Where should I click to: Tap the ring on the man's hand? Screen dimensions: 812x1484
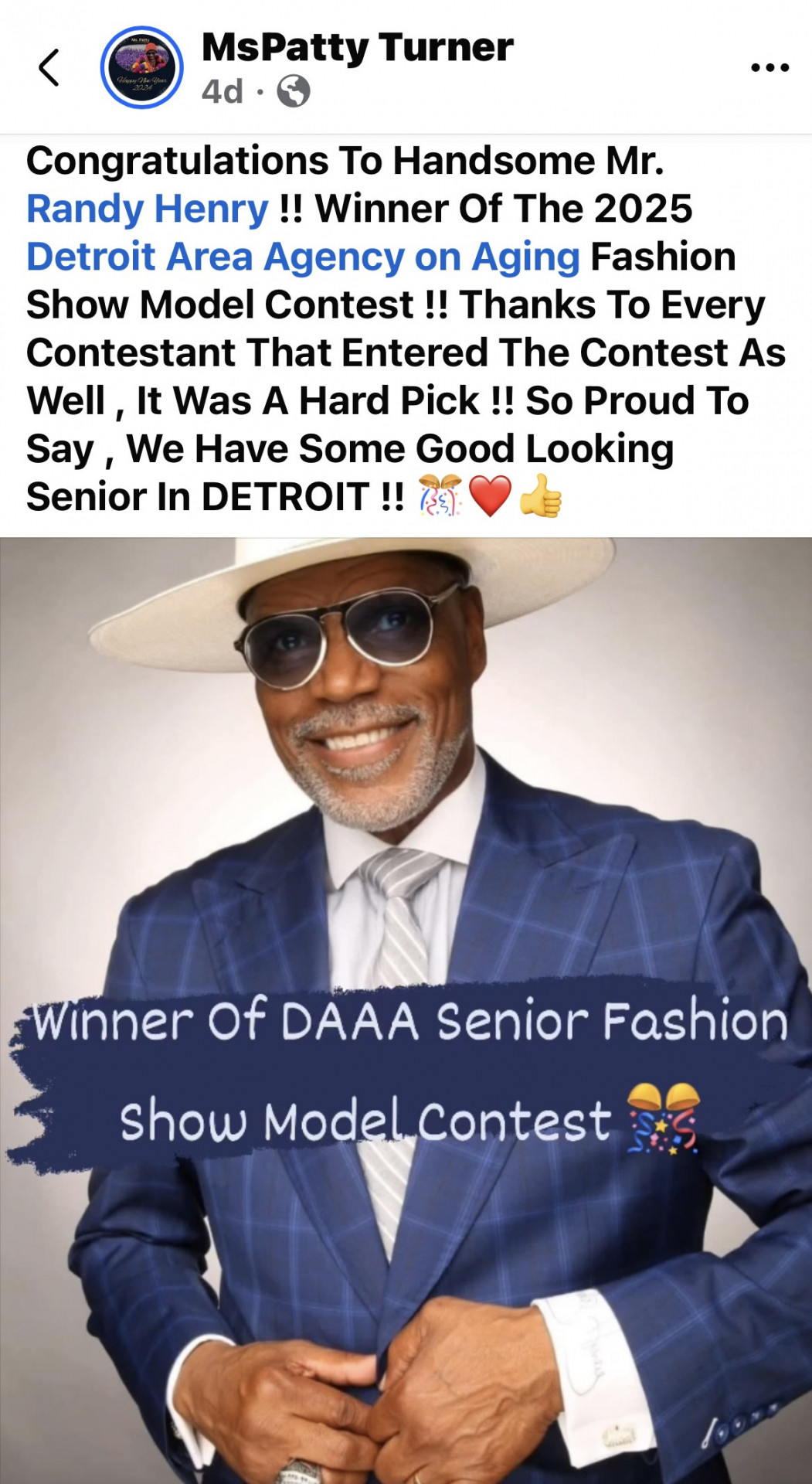point(304,1471)
